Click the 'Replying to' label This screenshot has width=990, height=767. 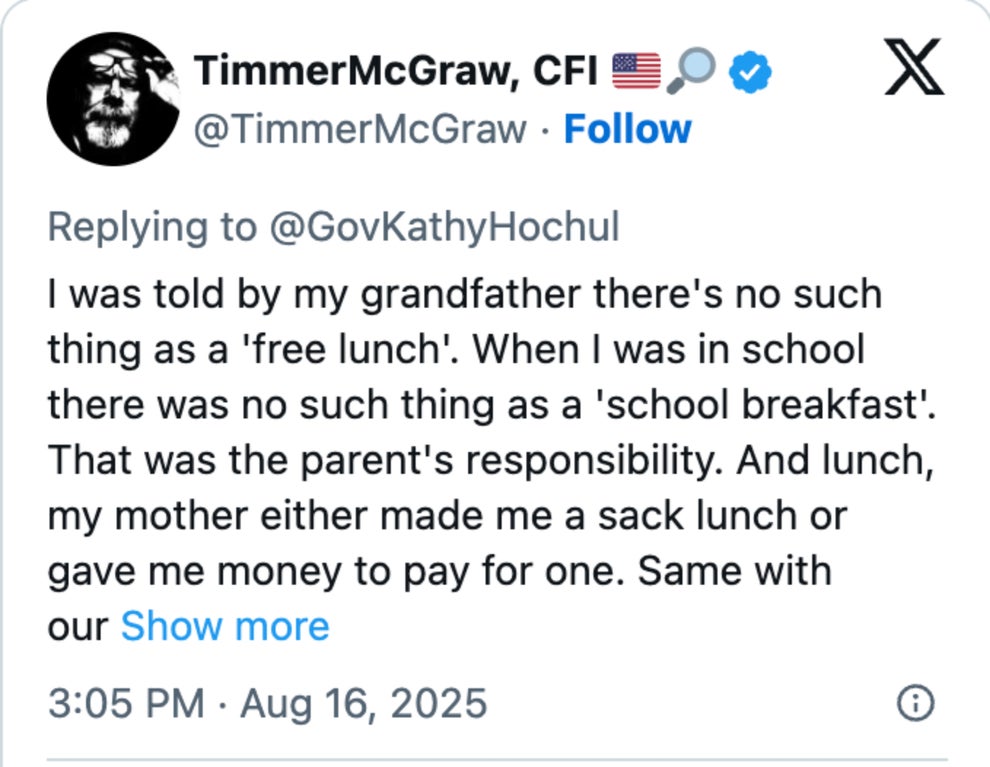152,227
